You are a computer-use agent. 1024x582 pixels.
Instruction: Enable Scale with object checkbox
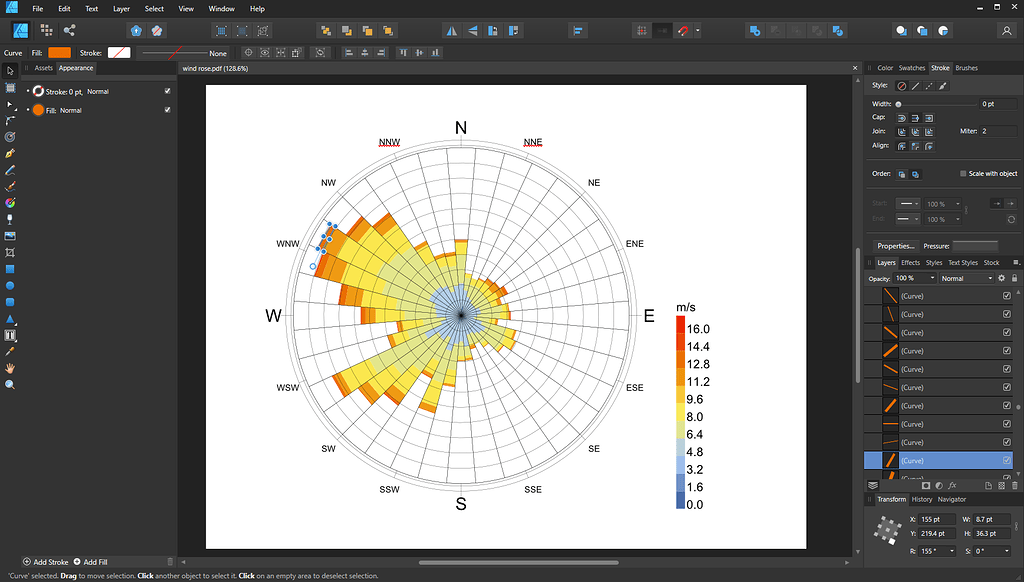tap(963, 174)
